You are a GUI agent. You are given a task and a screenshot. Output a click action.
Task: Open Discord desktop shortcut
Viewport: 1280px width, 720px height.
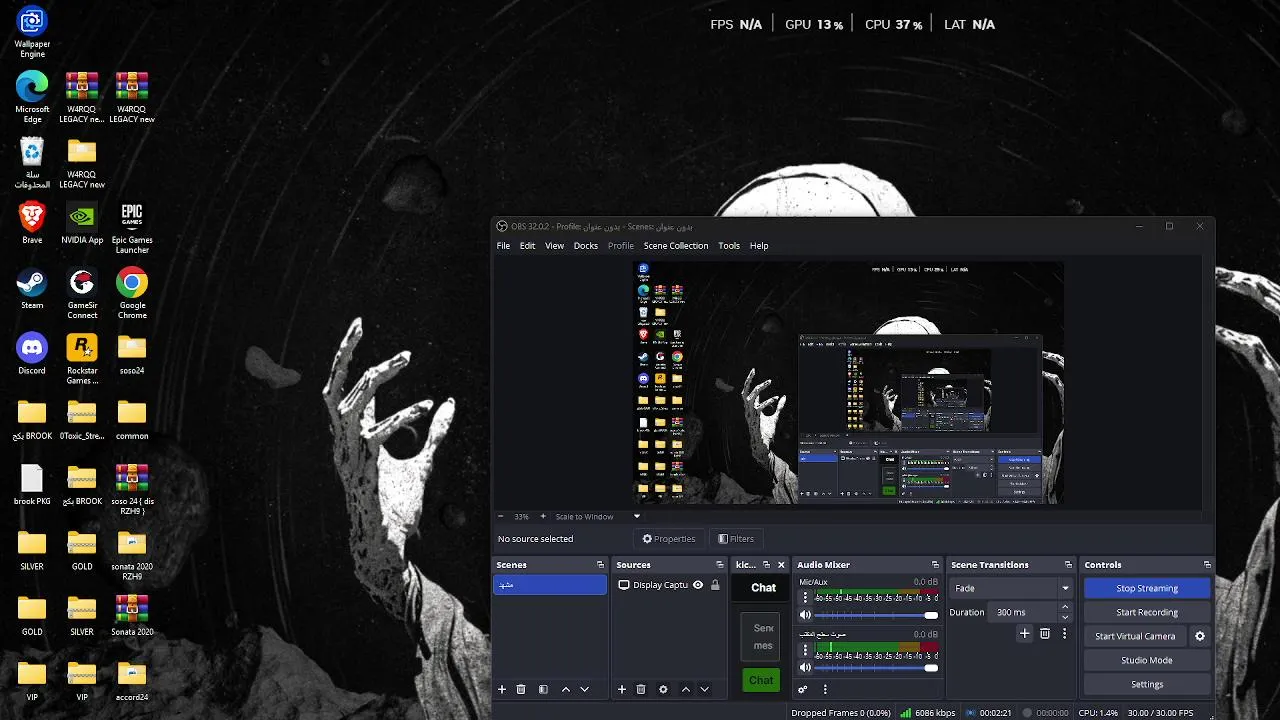click(x=32, y=354)
